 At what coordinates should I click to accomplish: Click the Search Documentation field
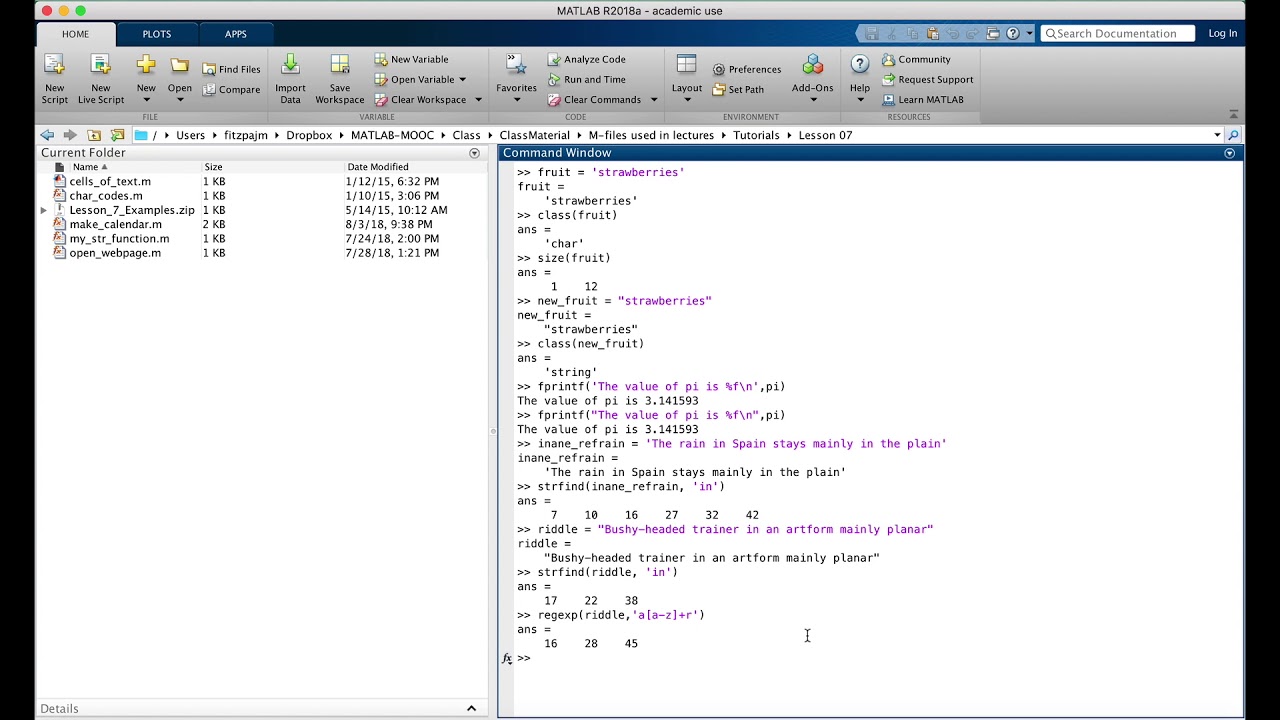(x=1118, y=33)
